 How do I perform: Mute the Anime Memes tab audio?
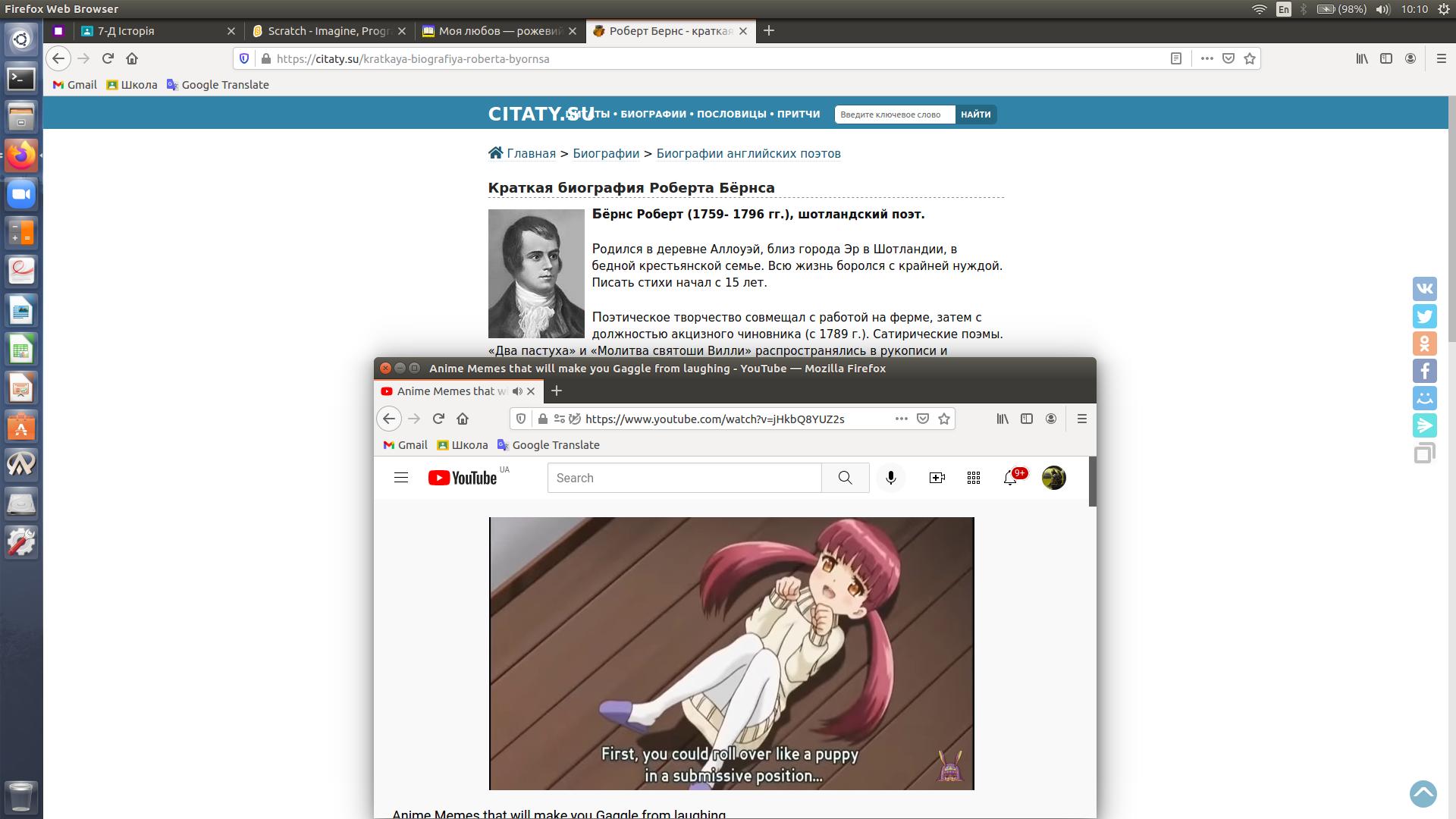click(517, 391)
